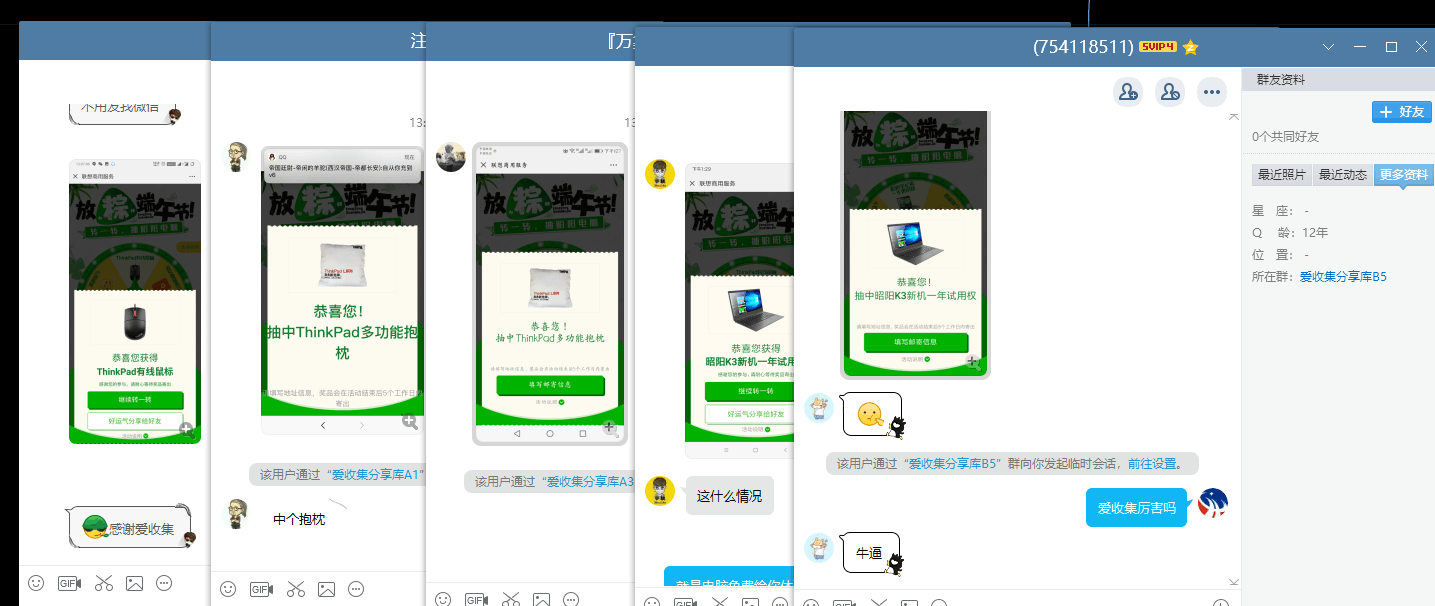Click the more tools icon in the leftmost chat toolbar
Screen dimensions: 1435x606
tap(165, 582)
